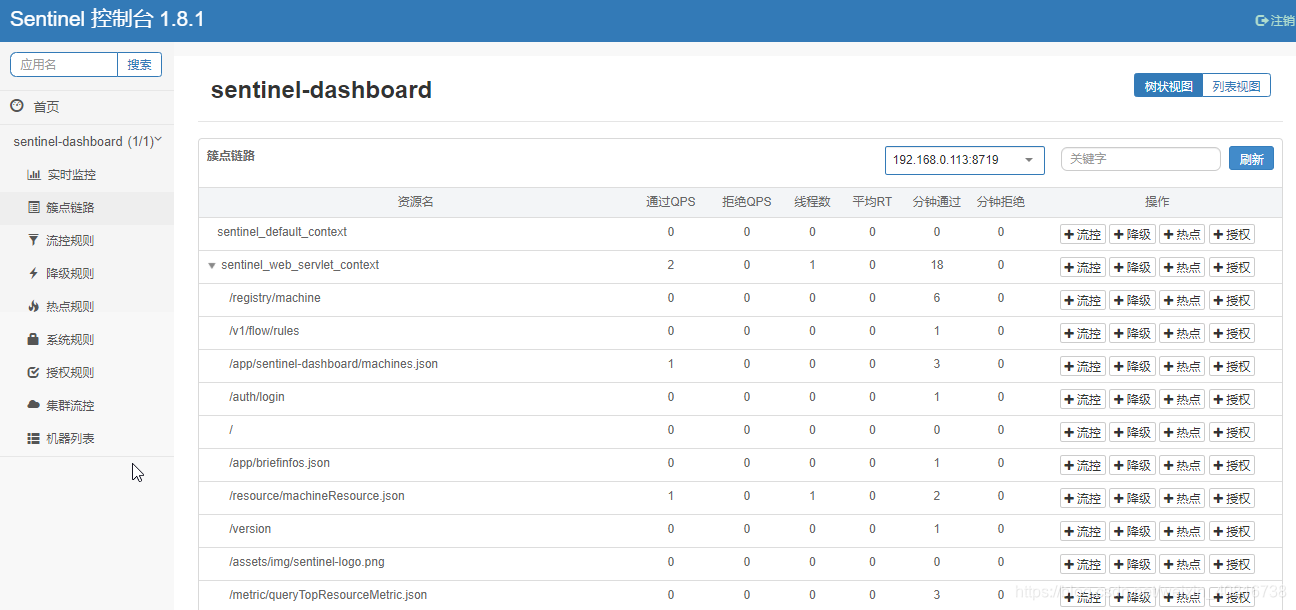Add 流控 rule for /registry/machine

click(x=1083, y=301)
